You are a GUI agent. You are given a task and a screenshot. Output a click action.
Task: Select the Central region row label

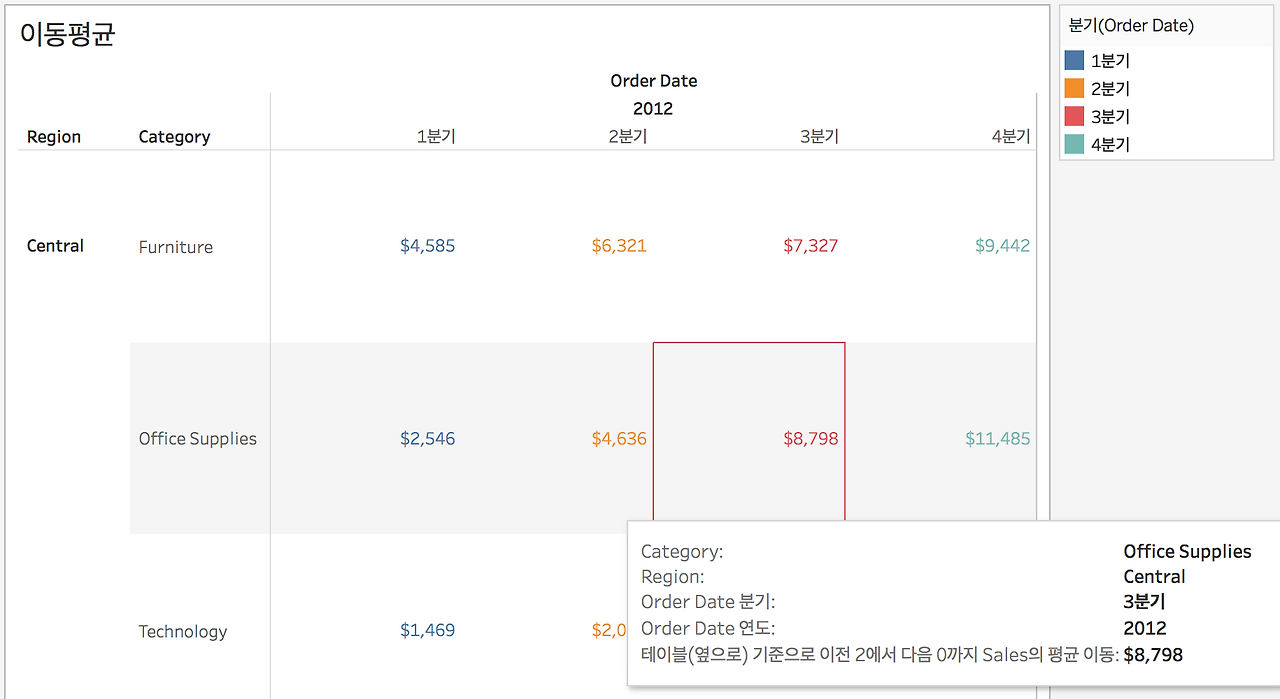(55, 246)
